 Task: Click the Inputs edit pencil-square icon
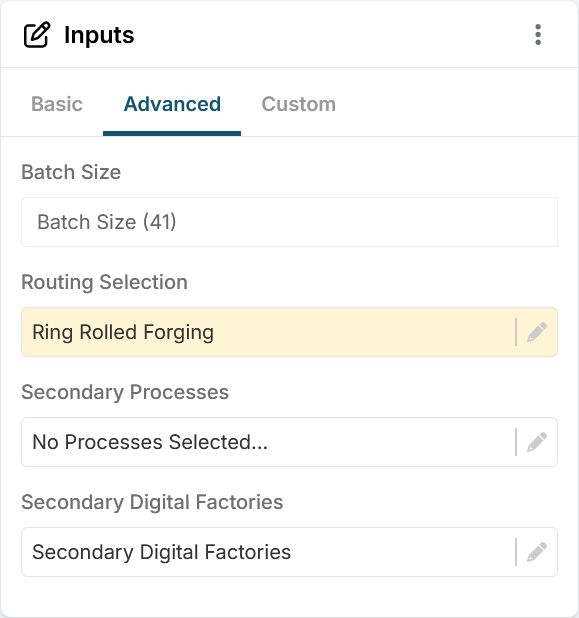[37, 35]
